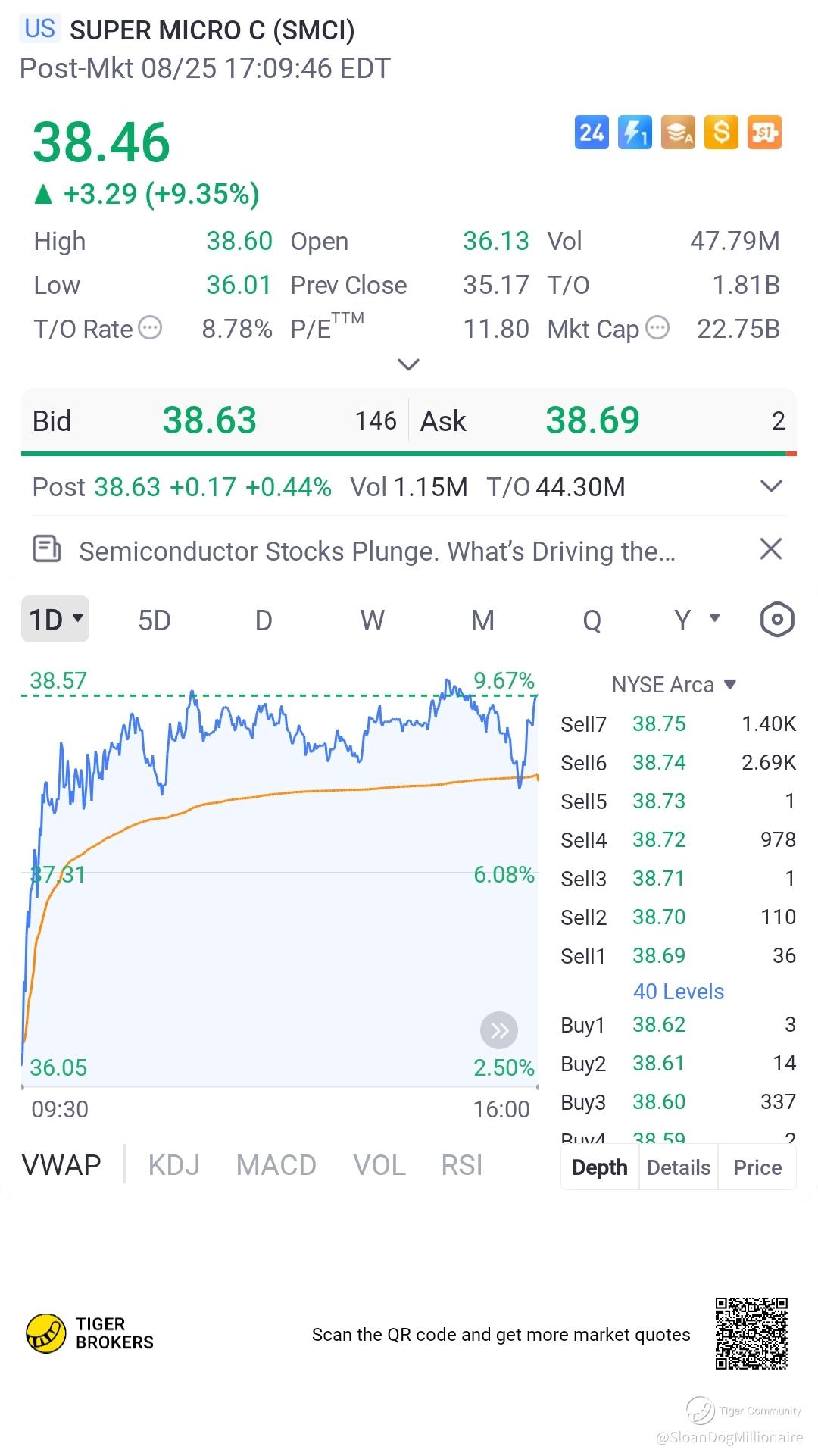
Task: Tap the Mkt Cap 22.75B value
Action: [x=738, y=329]
